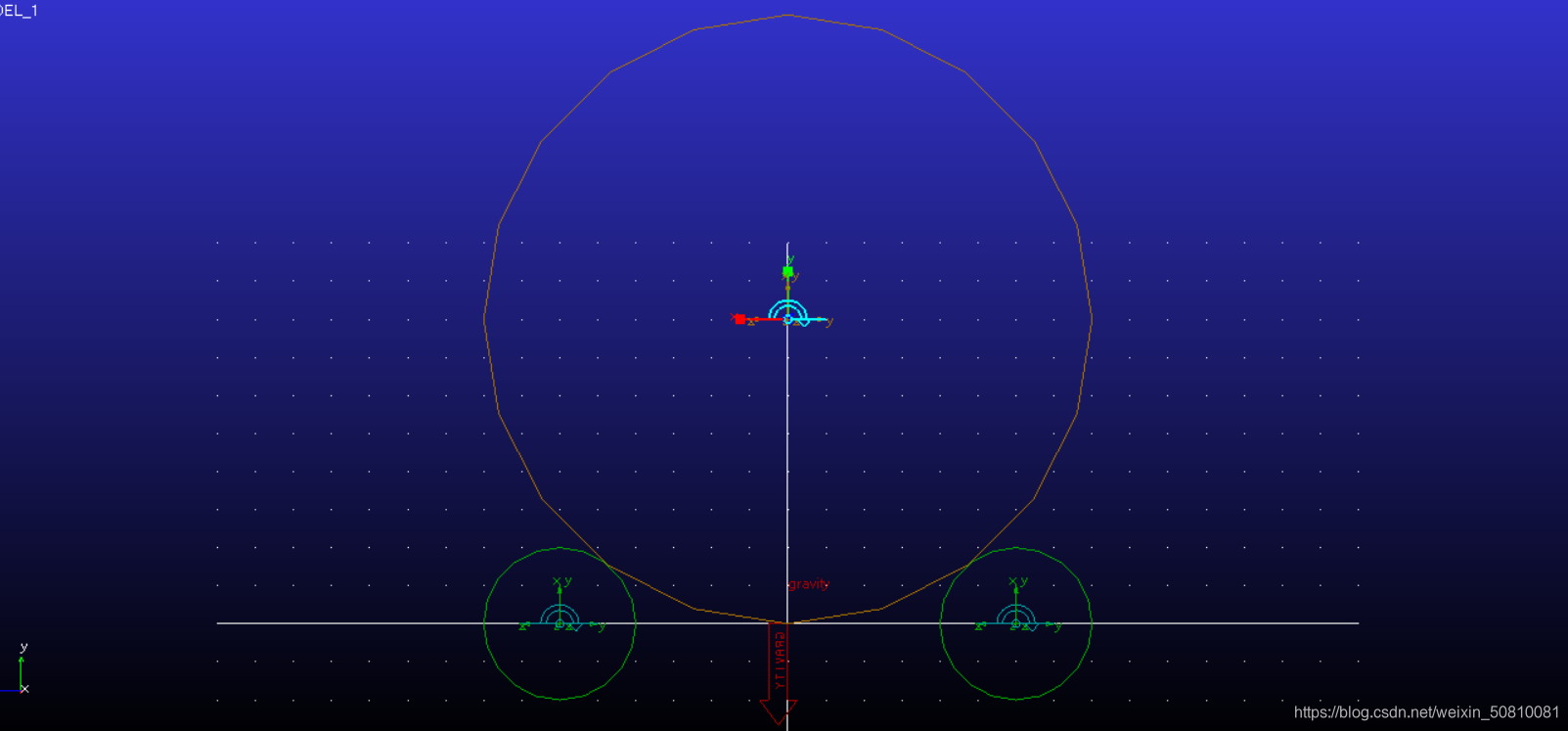This screenshot has height=731, width=1568.
Task: Select the left green circle outline
Action: pyautogui.click(x=485, y=623)
